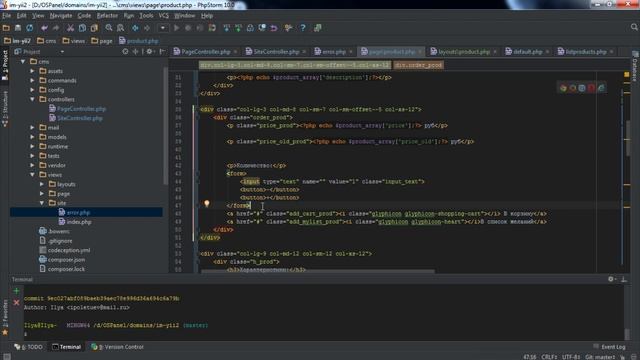Collapse the cms folder
The image size is (640, 360).
tap(23, 62)
